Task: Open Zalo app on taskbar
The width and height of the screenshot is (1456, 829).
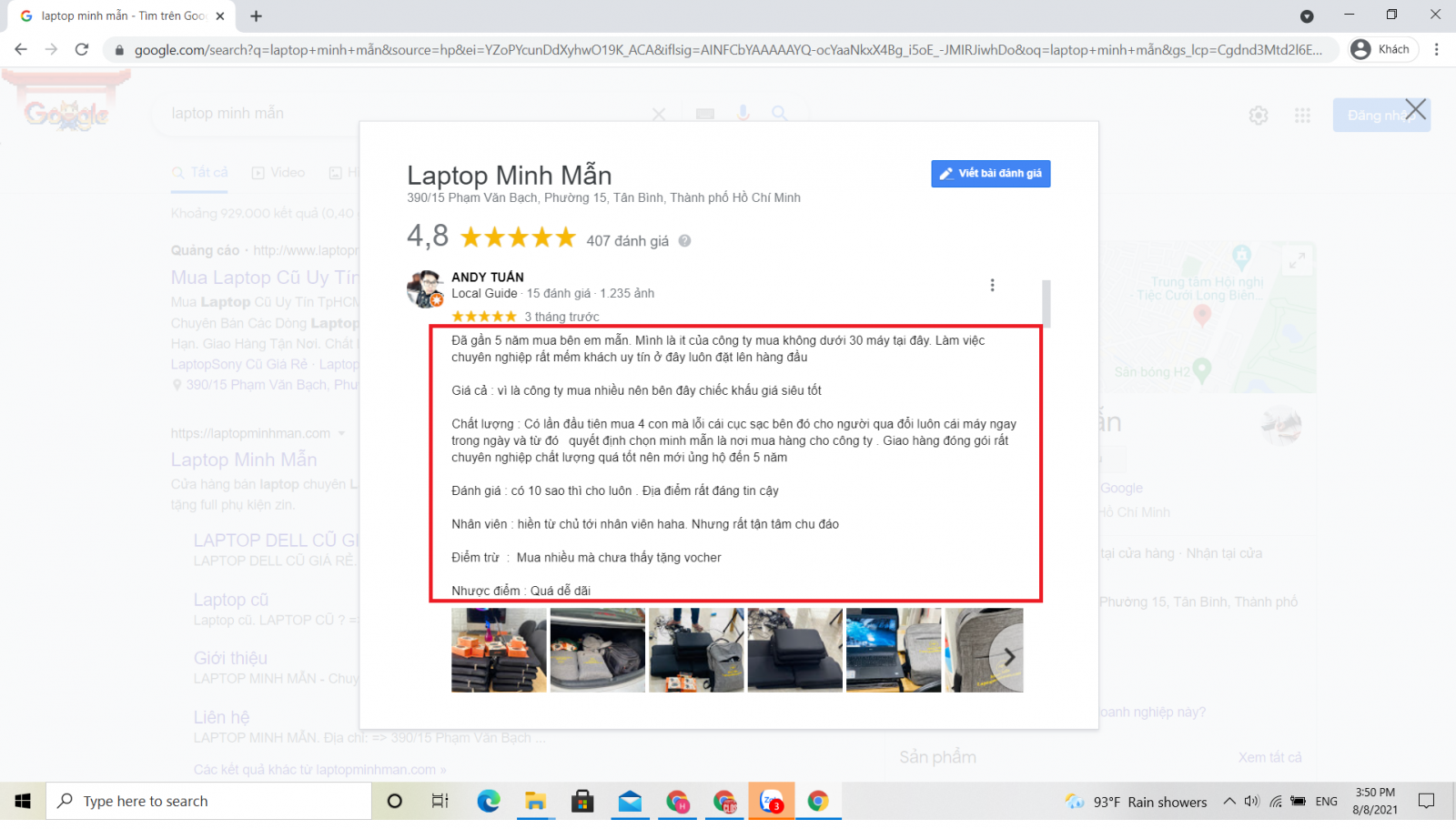Action: point(772,801)
